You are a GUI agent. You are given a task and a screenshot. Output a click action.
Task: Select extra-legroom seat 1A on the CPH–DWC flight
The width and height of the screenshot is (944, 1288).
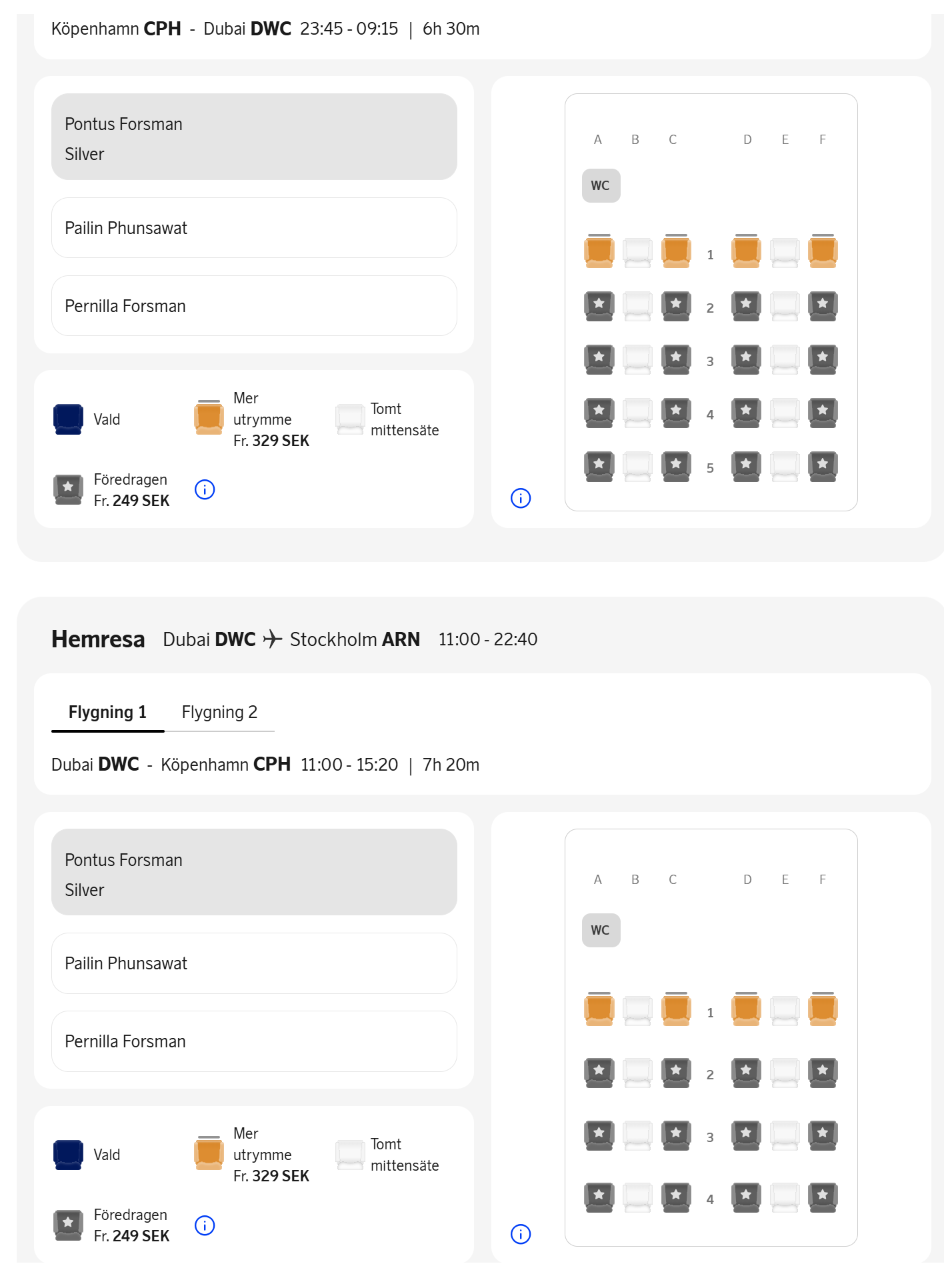tap(599, 252)
